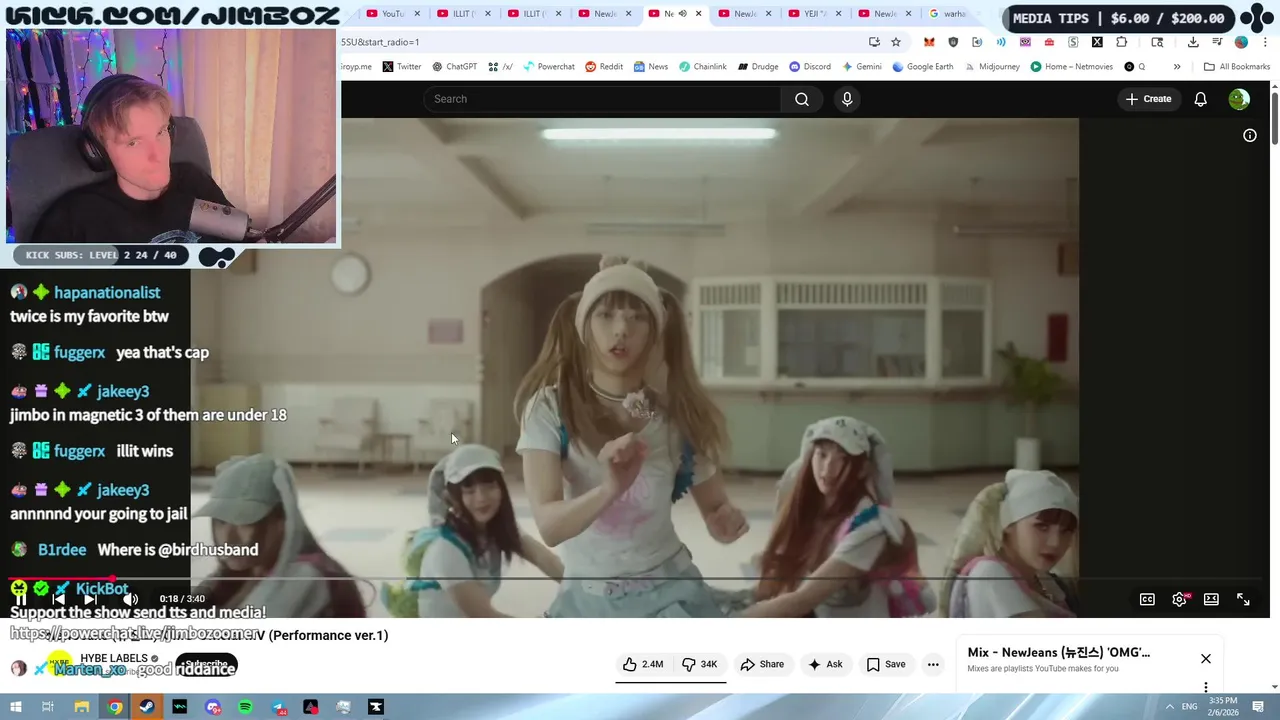Open Chrome downloads icon
Screen dimensions: 1280x720
click(1193, 42)
